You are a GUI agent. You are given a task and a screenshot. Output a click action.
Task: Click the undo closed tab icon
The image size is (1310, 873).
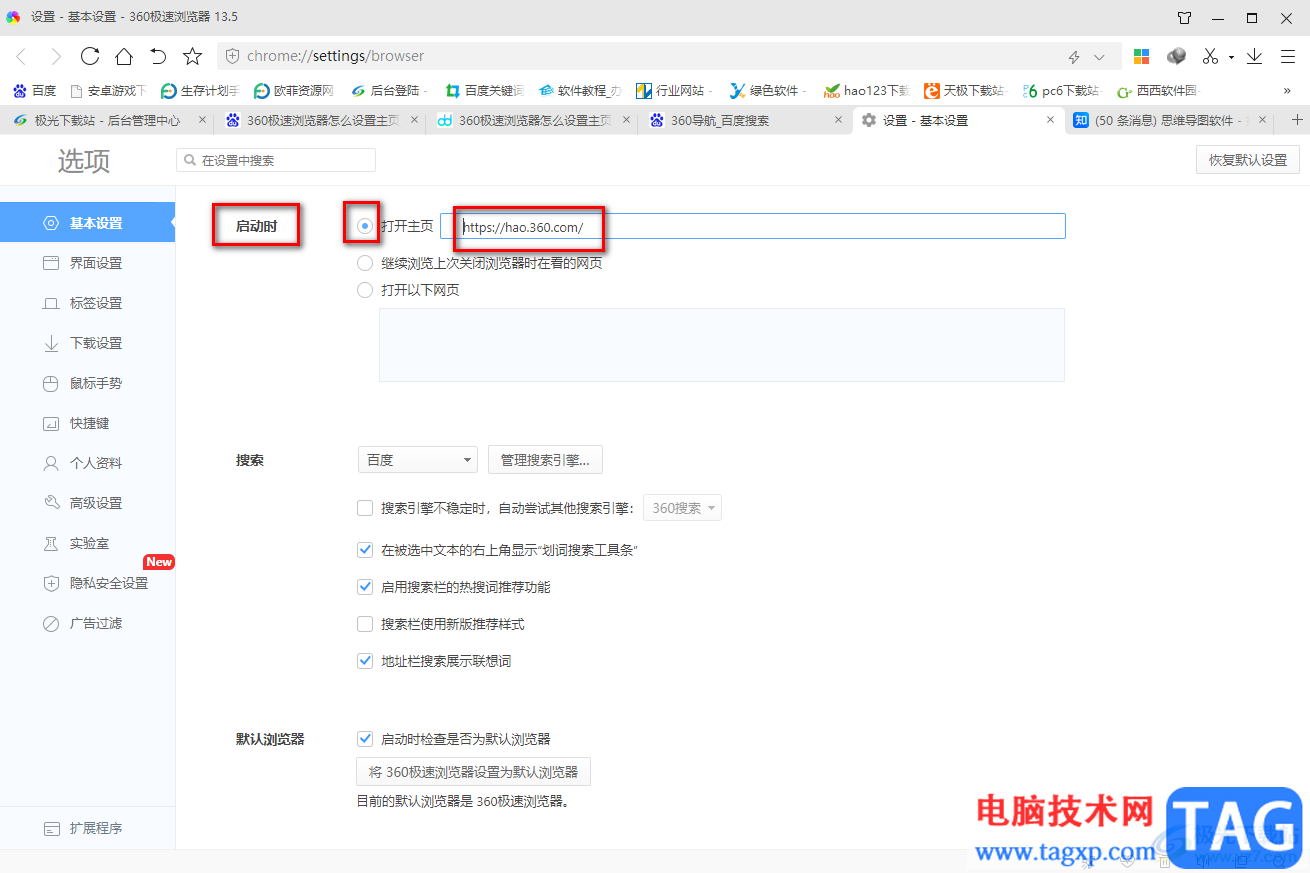click(x=158, y=56)
